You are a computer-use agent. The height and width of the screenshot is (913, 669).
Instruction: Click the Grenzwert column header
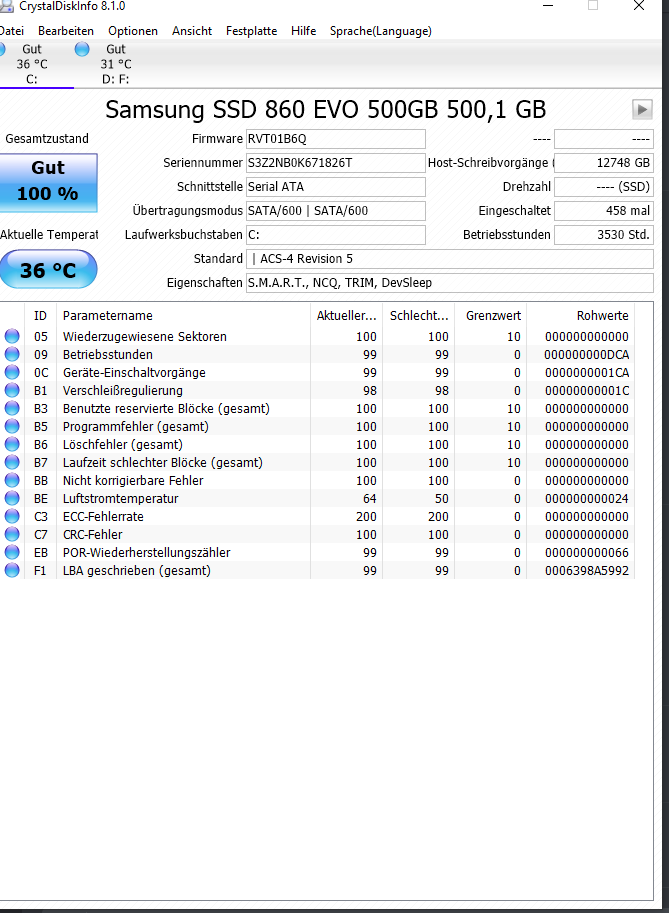(491, 316)
